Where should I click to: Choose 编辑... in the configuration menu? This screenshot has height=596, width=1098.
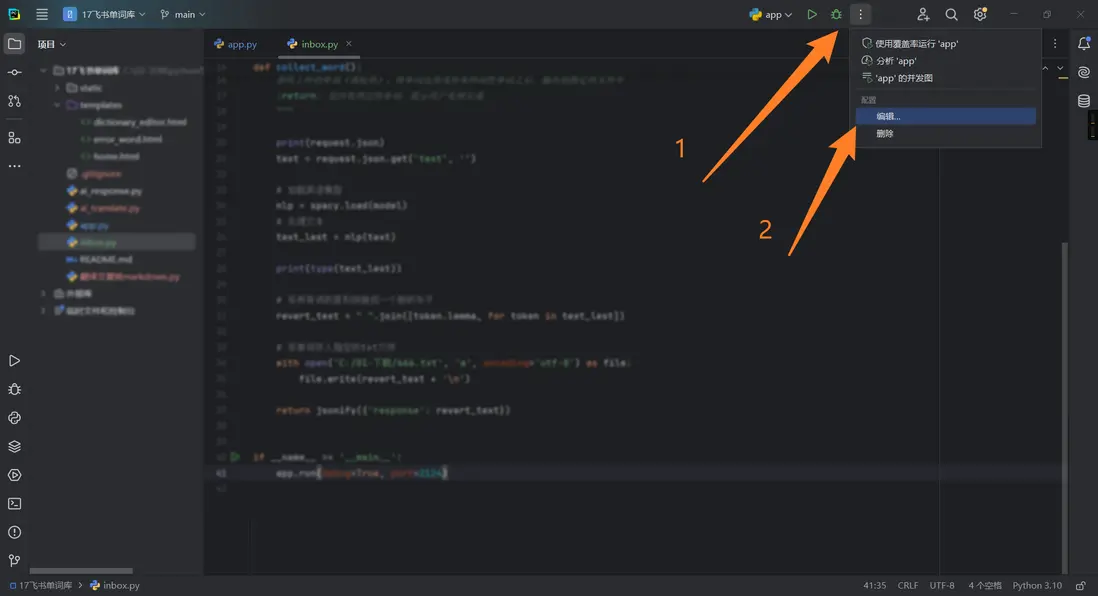(945, 116)
